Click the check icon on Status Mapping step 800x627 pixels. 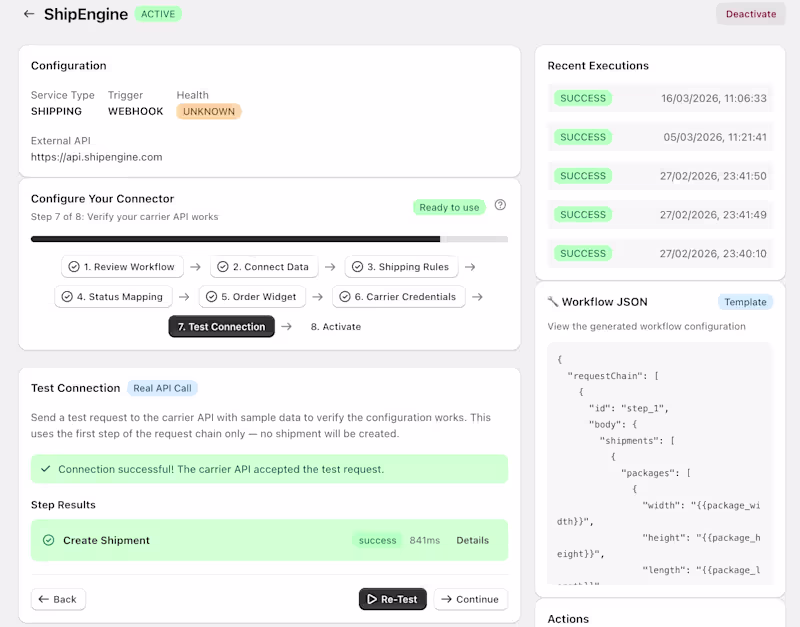(67, 297)
